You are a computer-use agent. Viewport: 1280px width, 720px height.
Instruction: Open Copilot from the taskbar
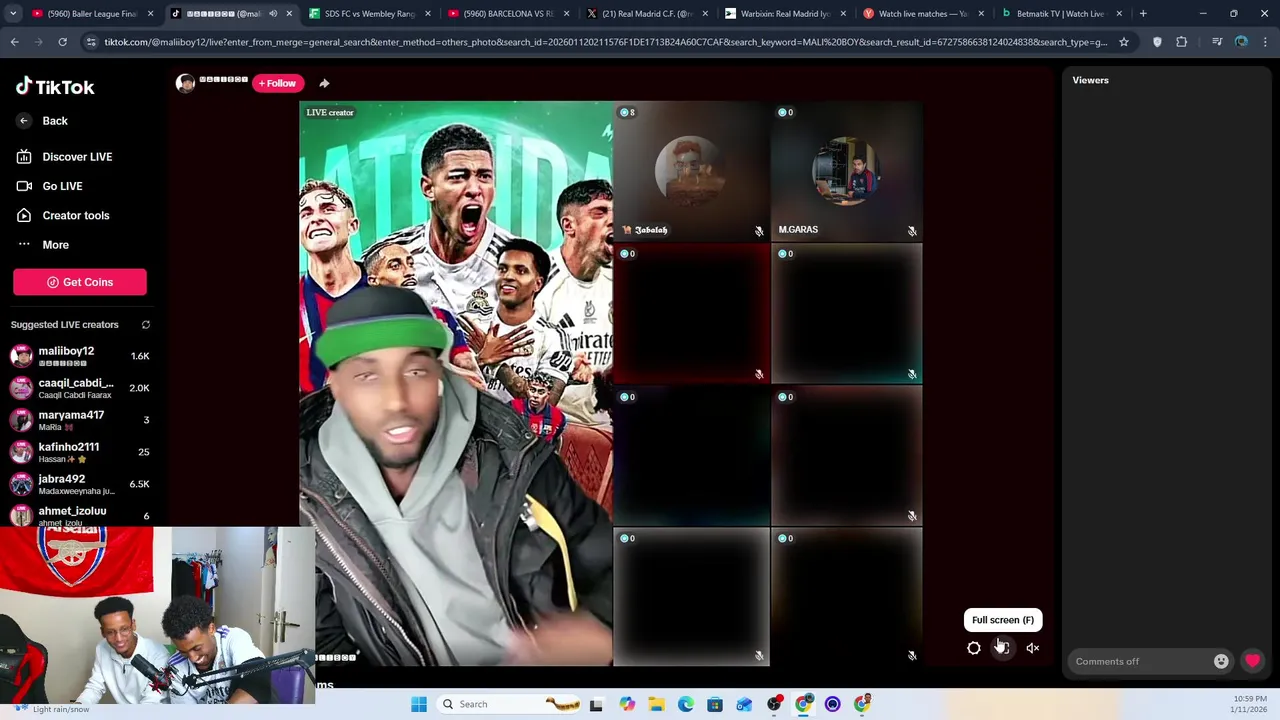point(627,704)
